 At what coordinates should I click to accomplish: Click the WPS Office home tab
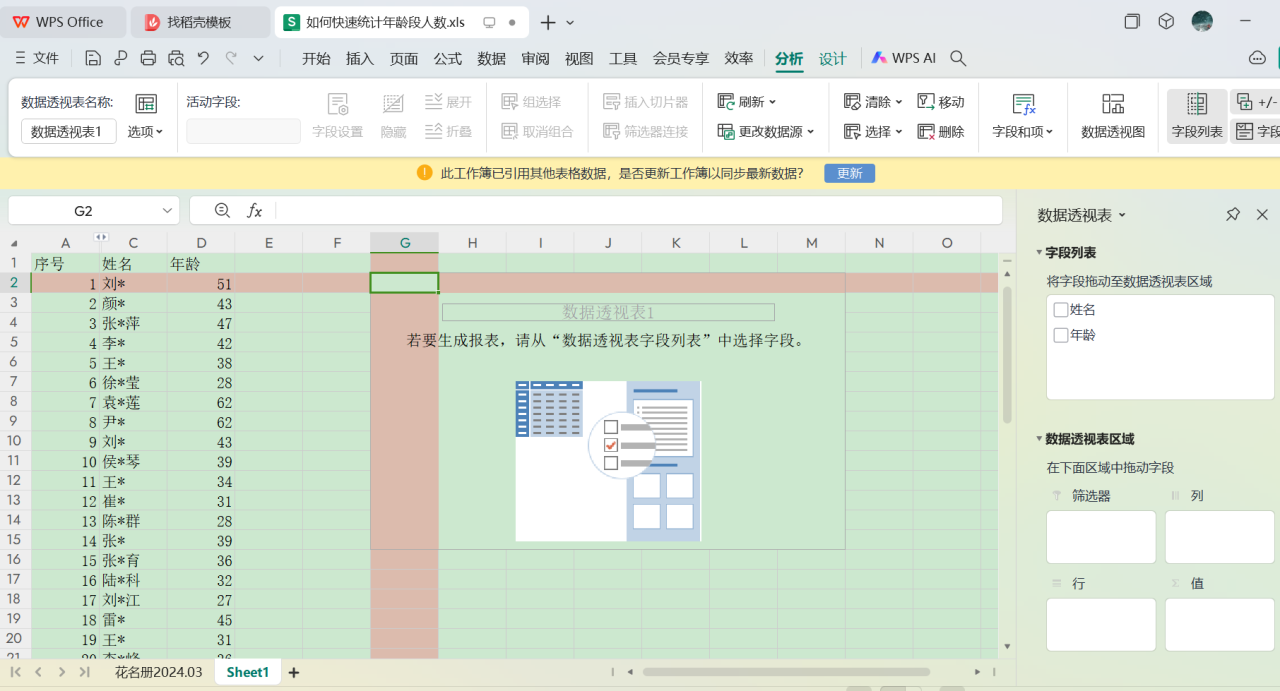click(x=64, y=22)
